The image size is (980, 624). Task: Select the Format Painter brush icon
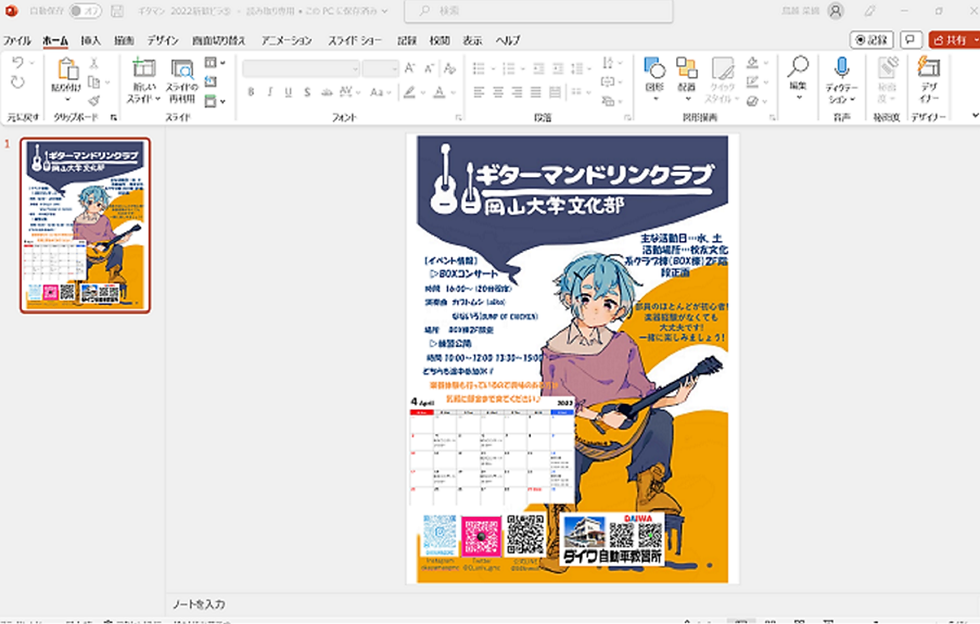pyautogui.click(x=94, y=101)
